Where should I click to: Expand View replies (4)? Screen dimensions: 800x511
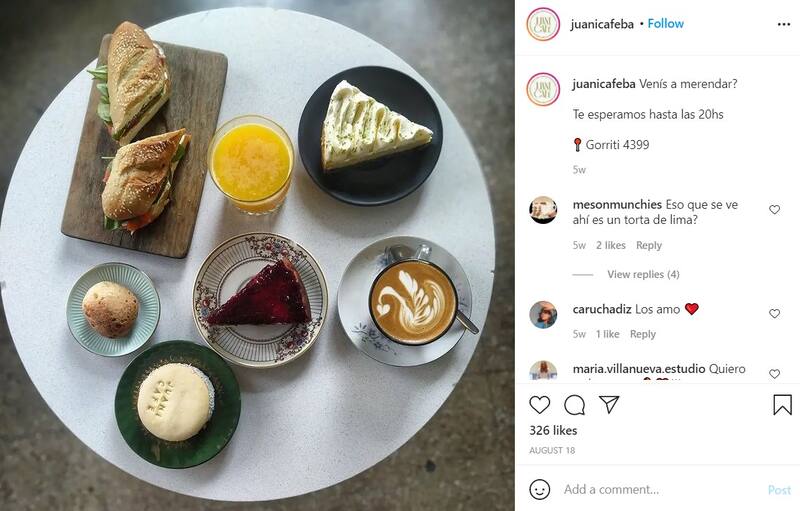coord(643,274)
